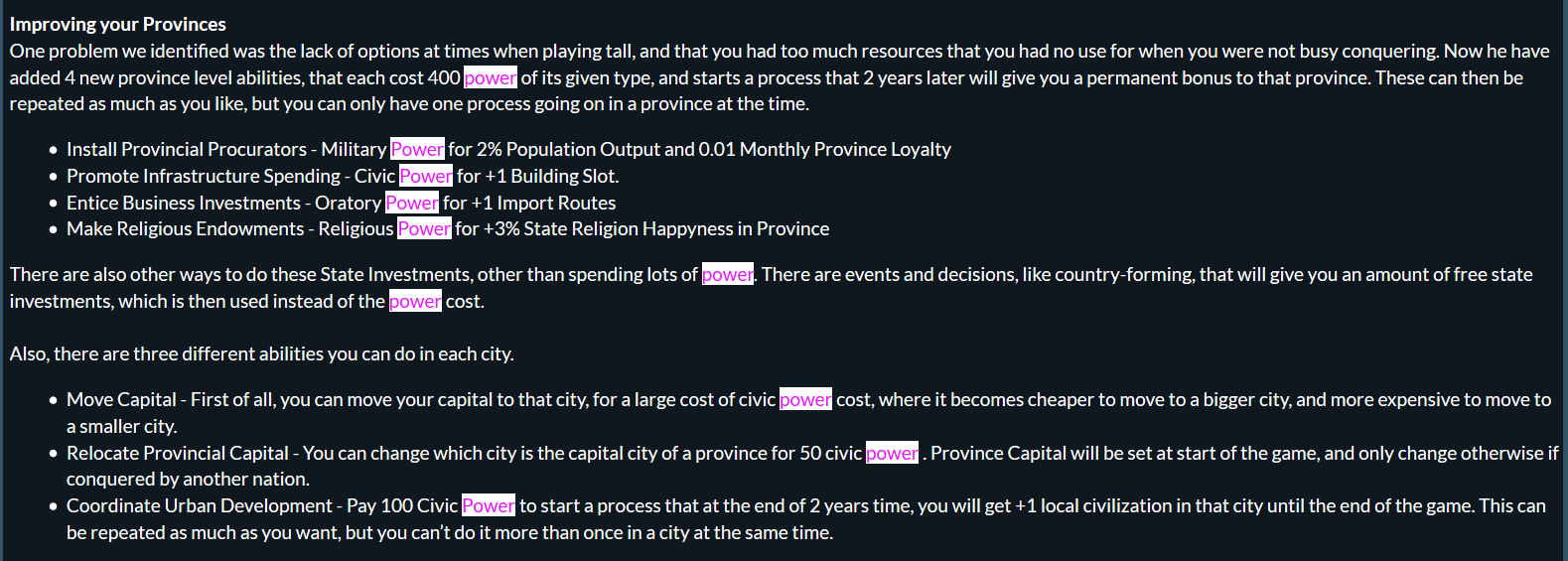Click the "Install Provincial Procurators" text
Viewport: 1568px width, 561px height.
187,149
